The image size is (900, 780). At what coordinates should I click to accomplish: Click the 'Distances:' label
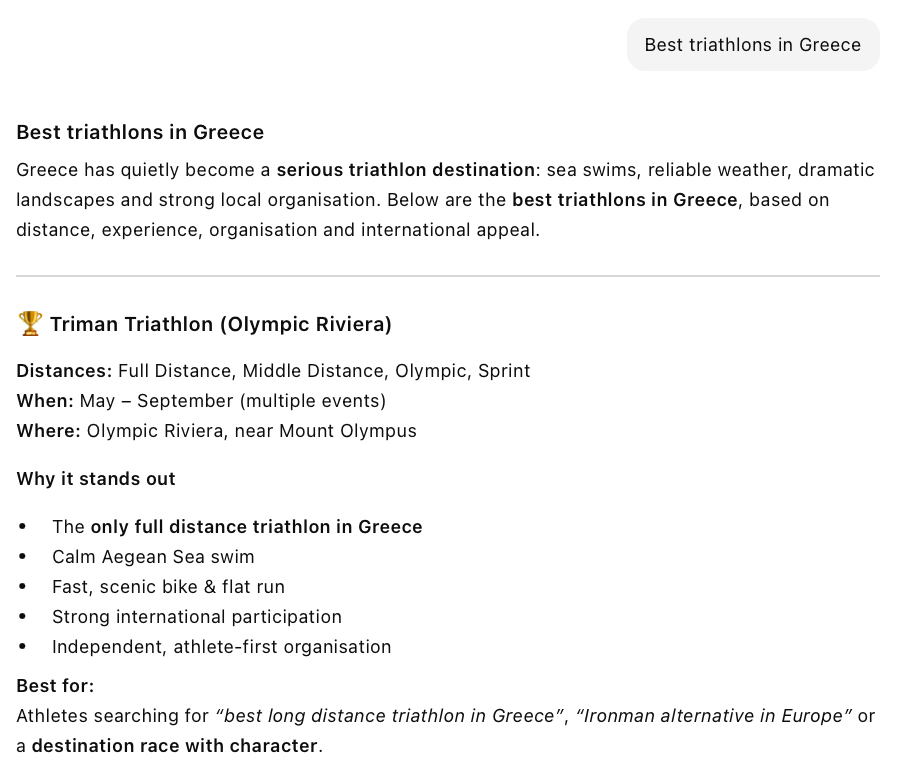pyautogui.click(x=64, y=371)
